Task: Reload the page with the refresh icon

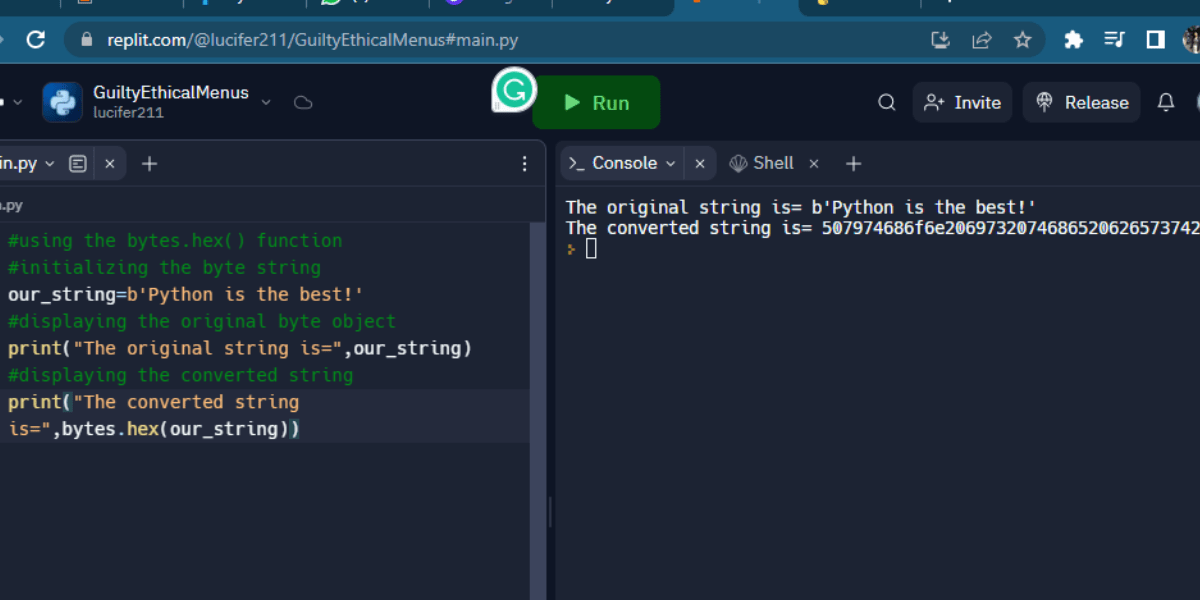Action: coord(37,40)
